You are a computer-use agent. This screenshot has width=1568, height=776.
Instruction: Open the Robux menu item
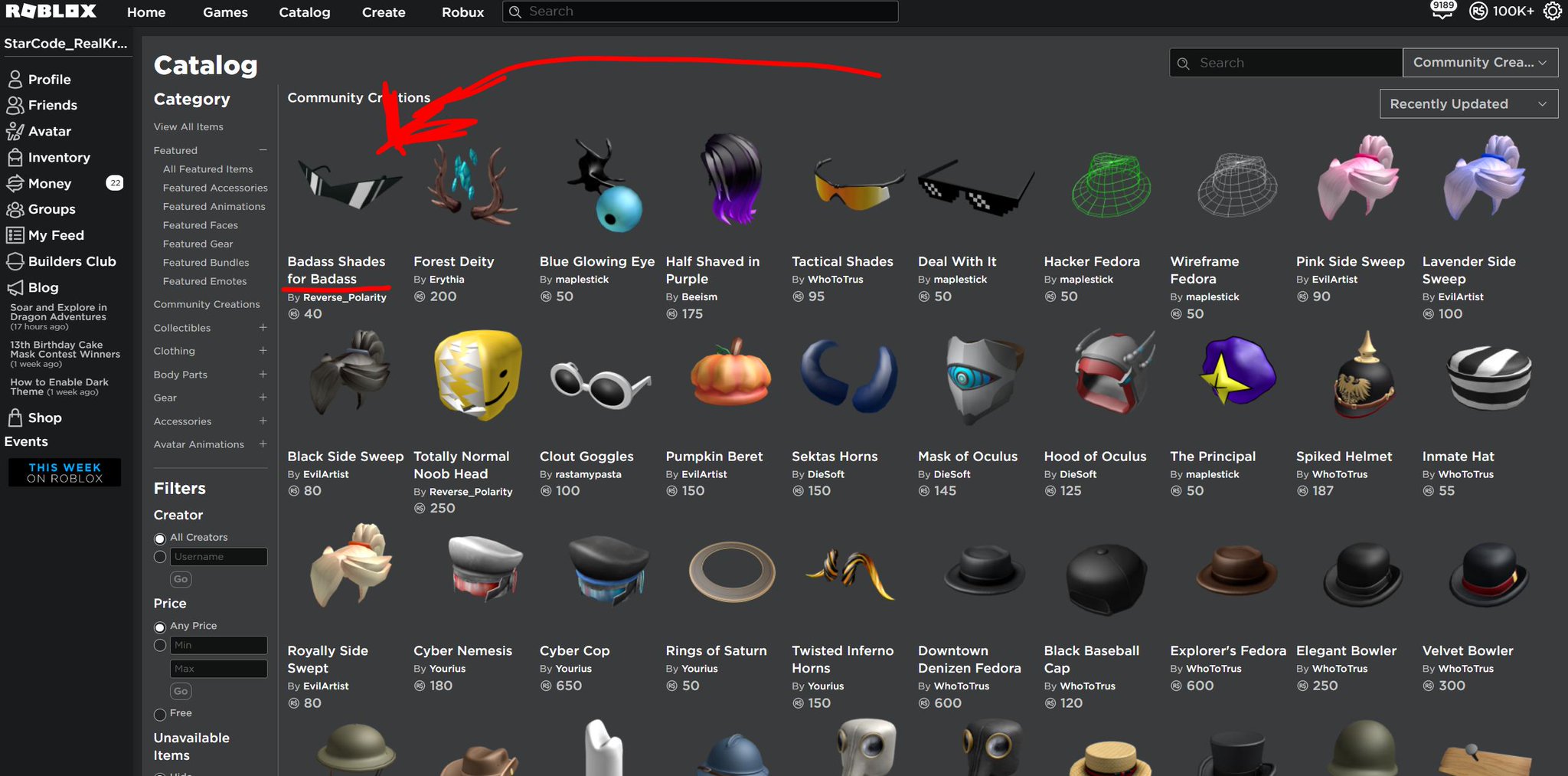[x=463, y=12]
